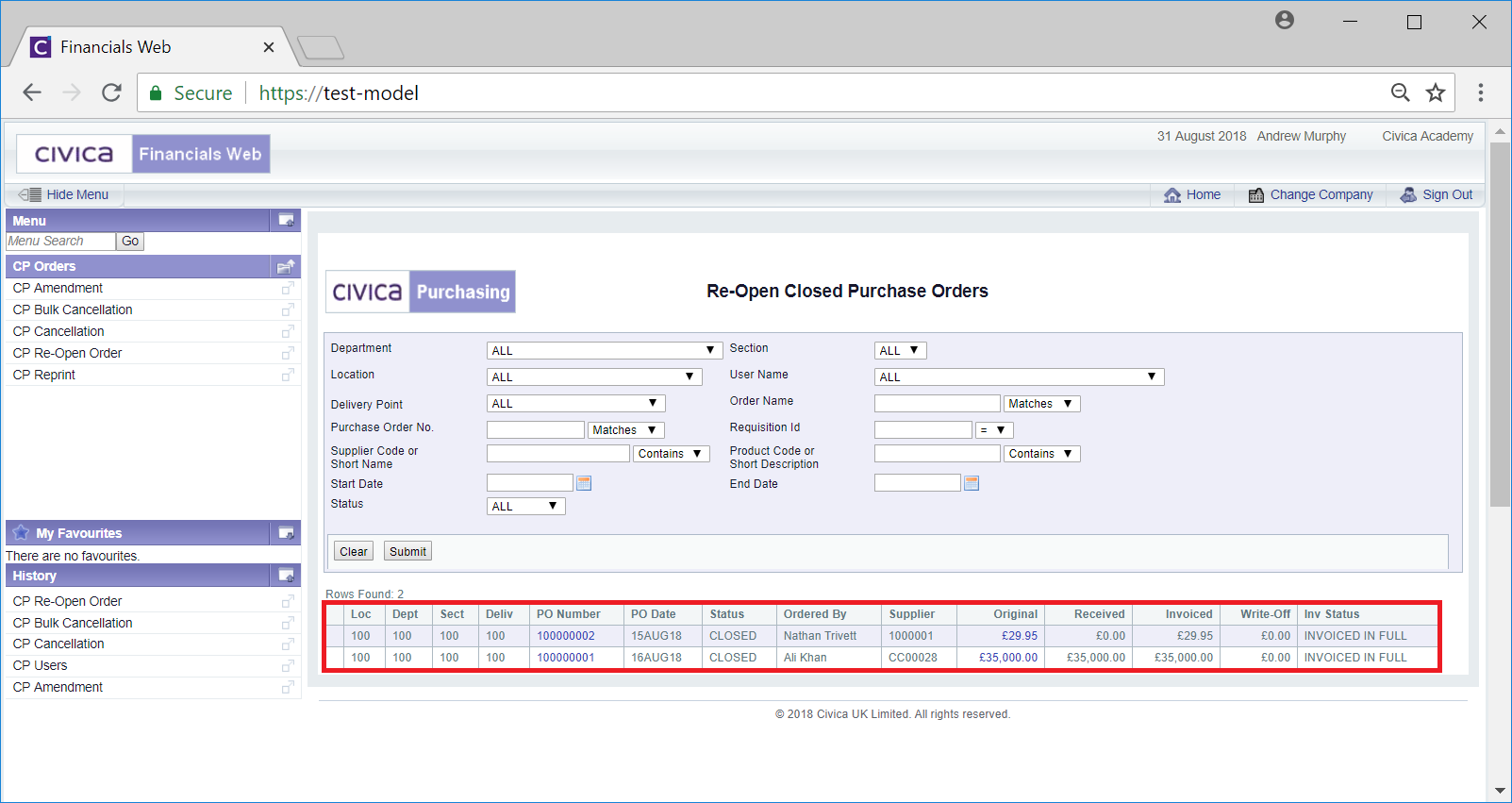Click the Submit button
The height and width of the screenshot is (803, 1512).
point(407,551)
